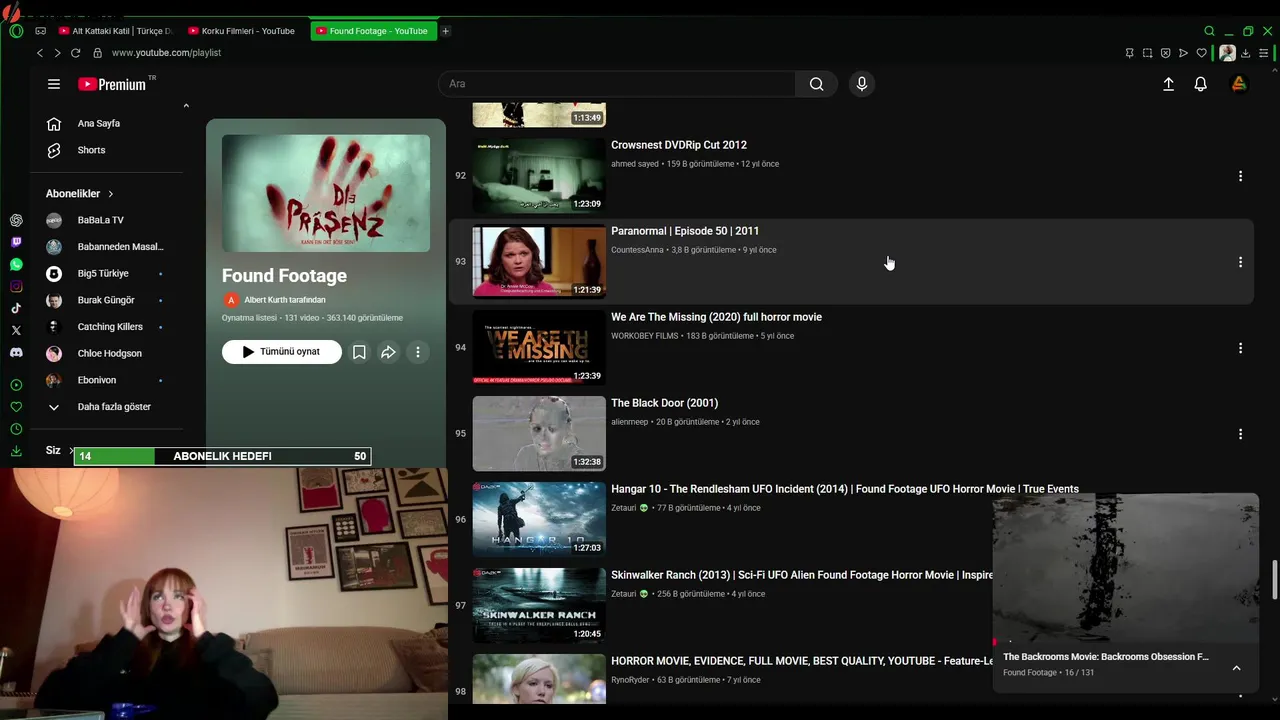
Task: Start voice search with microphone
Action: pyautogui.click(x=862, y=84)
